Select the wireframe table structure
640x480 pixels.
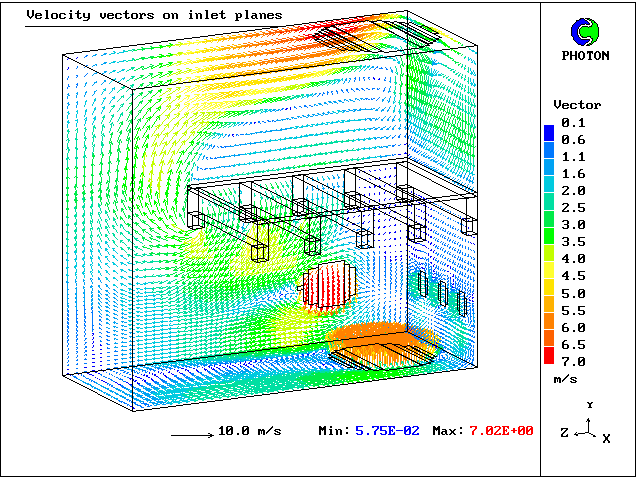click(x=330, y=200)
